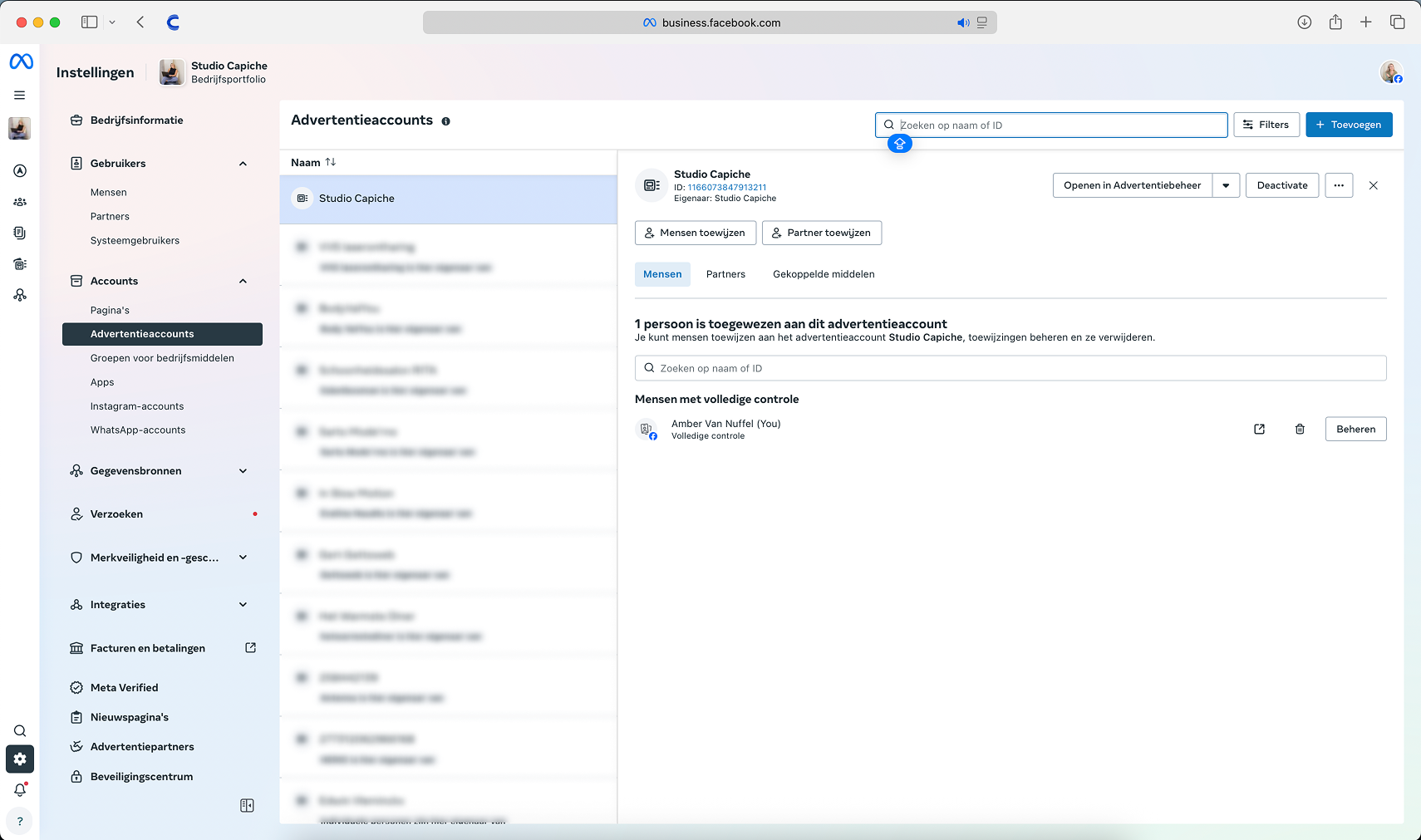
Task: Switch to the Partners tab in details panel
Action: click(x=725, y=274)
